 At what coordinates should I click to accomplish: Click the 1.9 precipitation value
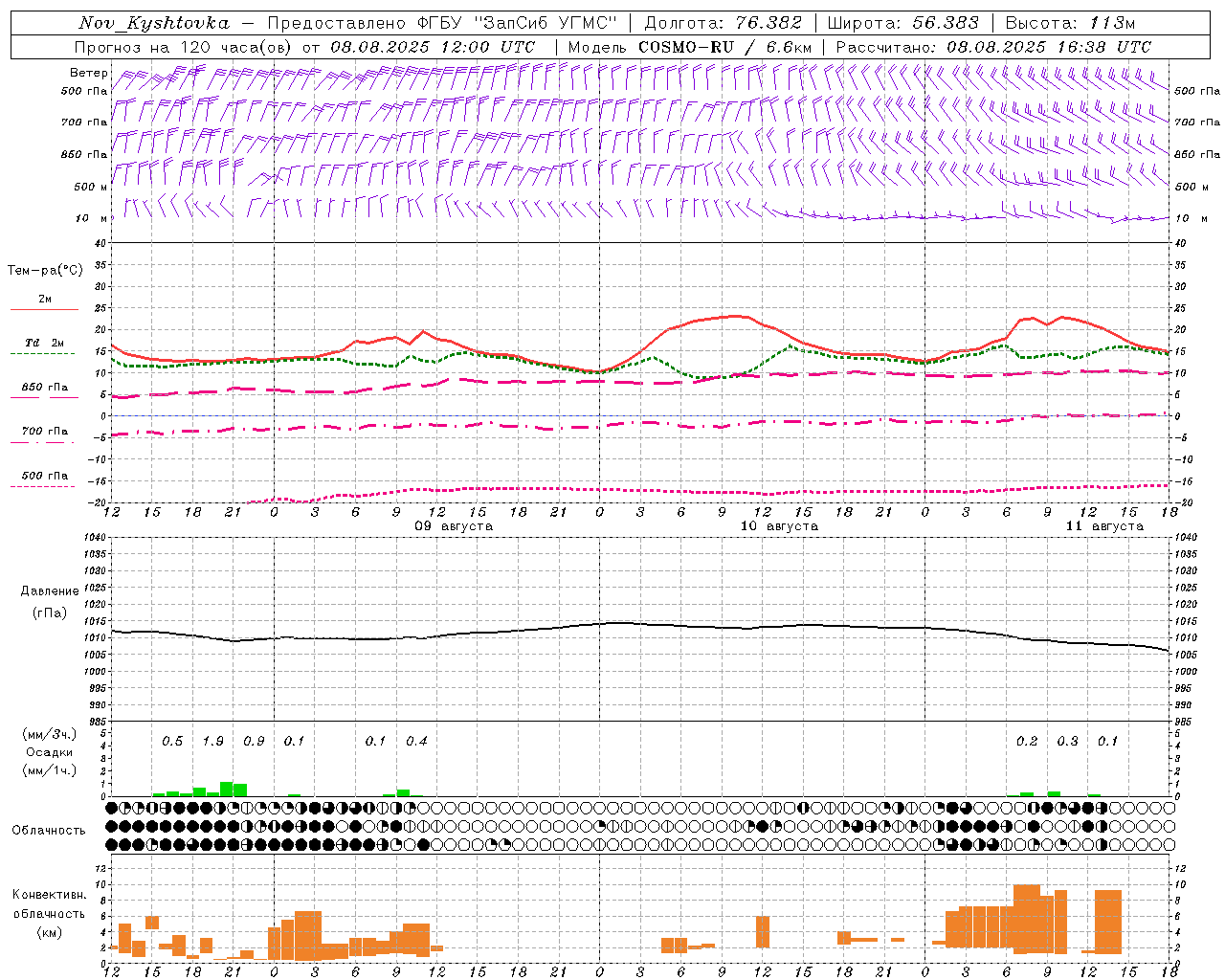coord(212,742)
